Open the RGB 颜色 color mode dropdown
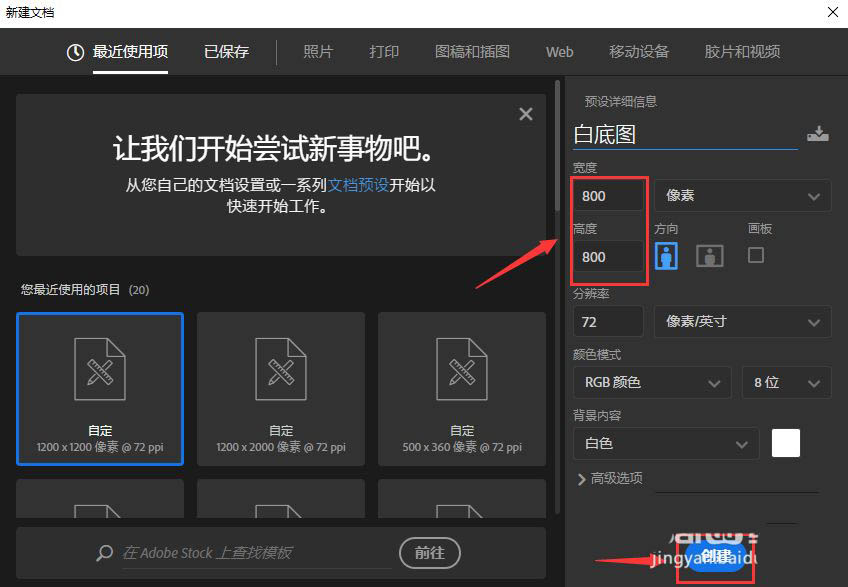Viewport: 848px width, 587px height. pyautogui.click(x=652, y=382)
